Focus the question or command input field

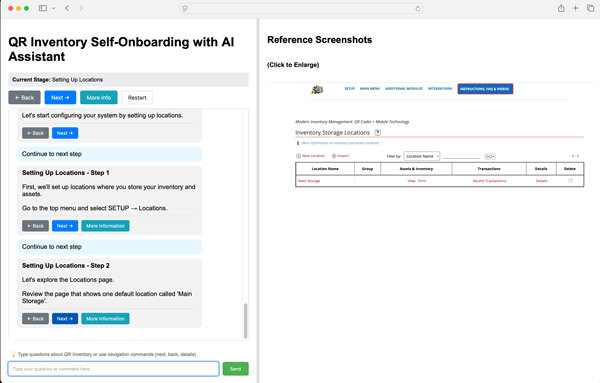pos(113,369)
